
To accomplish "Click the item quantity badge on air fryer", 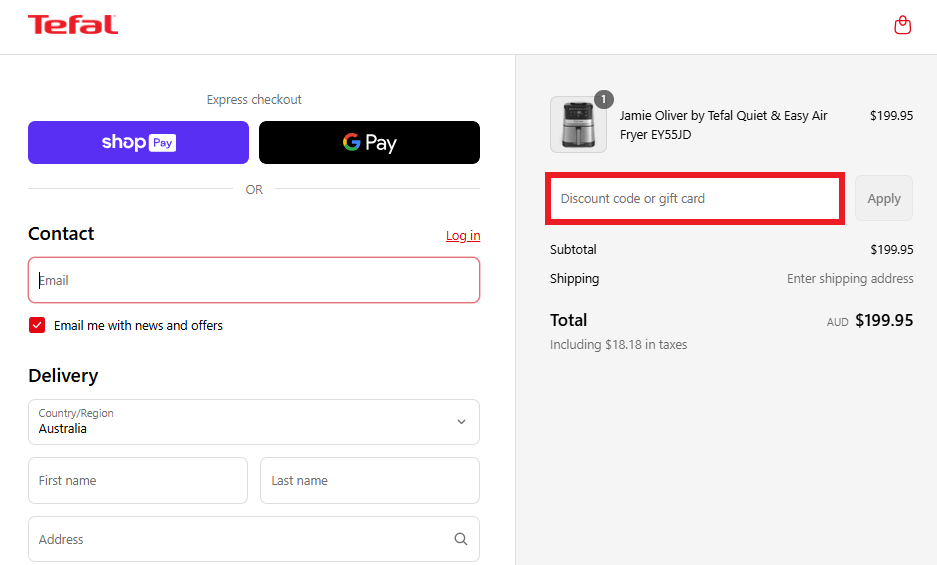I will [604, 99].
